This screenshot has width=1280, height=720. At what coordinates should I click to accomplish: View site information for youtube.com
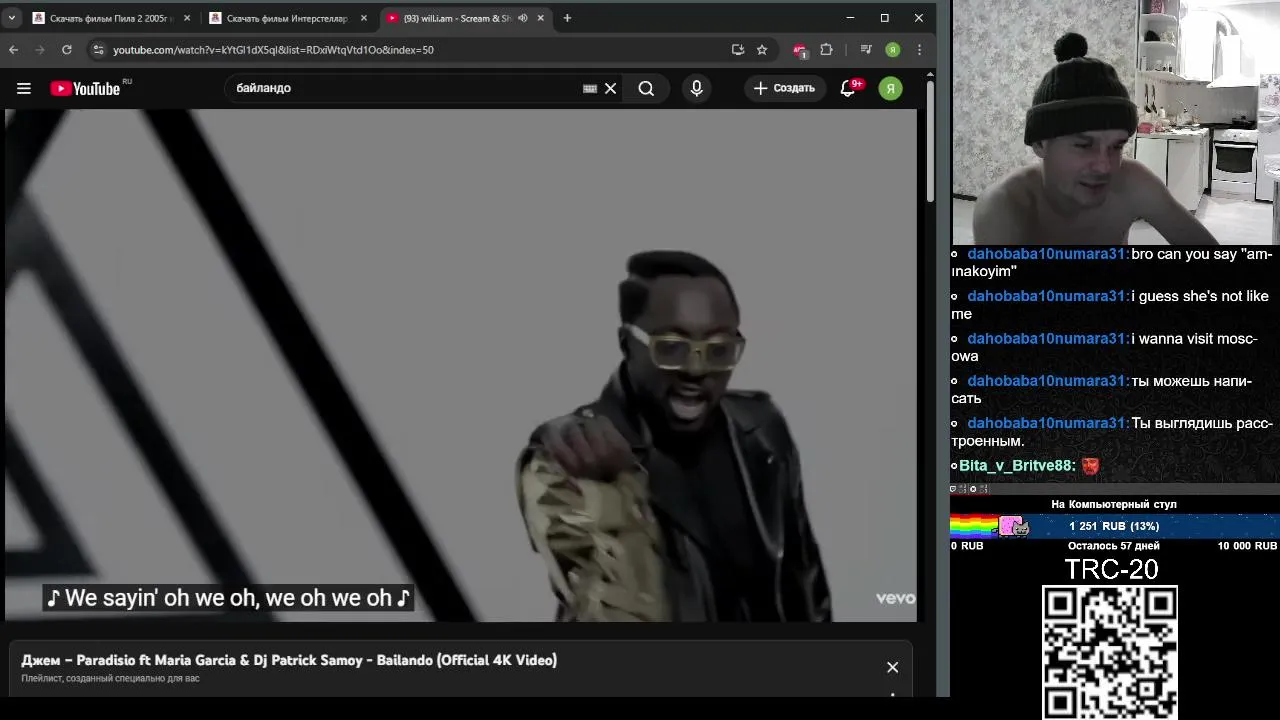pyautogui.click(x=97, y=49)
